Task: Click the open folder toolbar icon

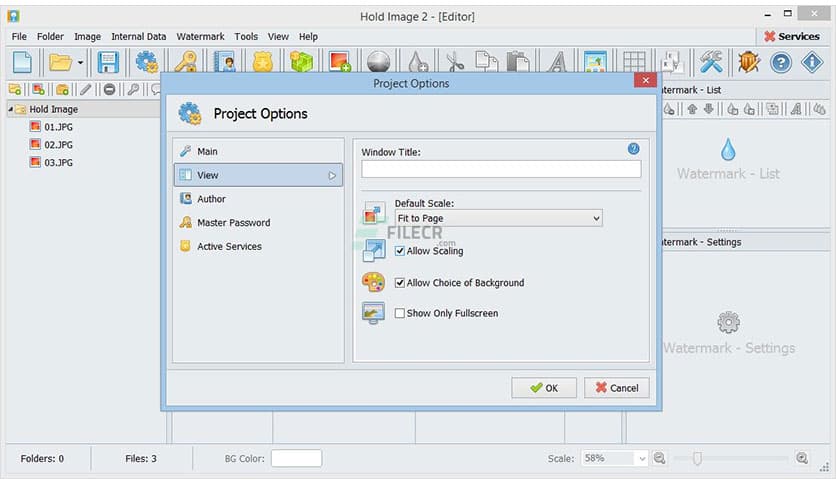Action: (60, 62)
